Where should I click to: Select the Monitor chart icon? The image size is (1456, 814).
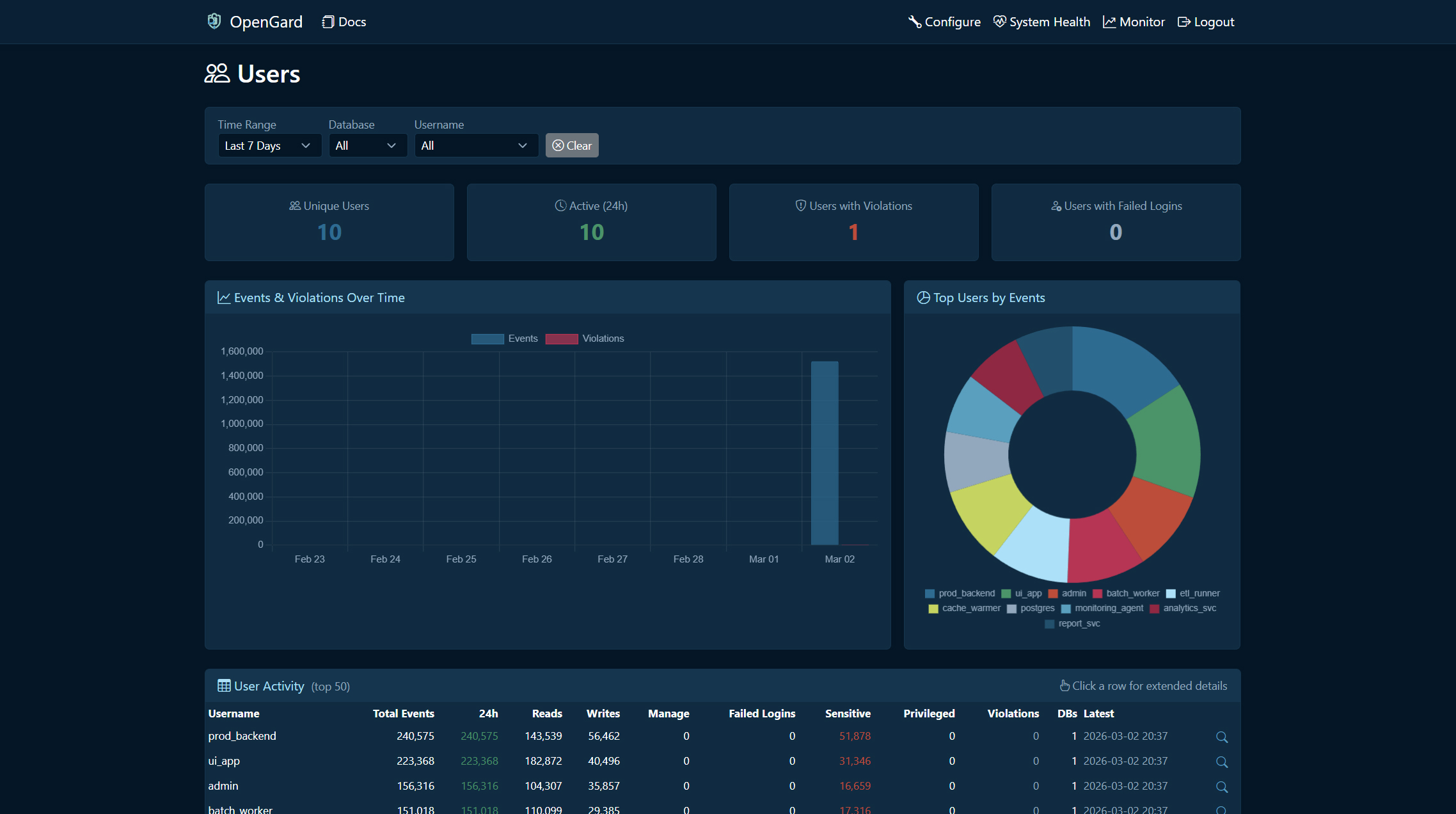click(1109, 21)
